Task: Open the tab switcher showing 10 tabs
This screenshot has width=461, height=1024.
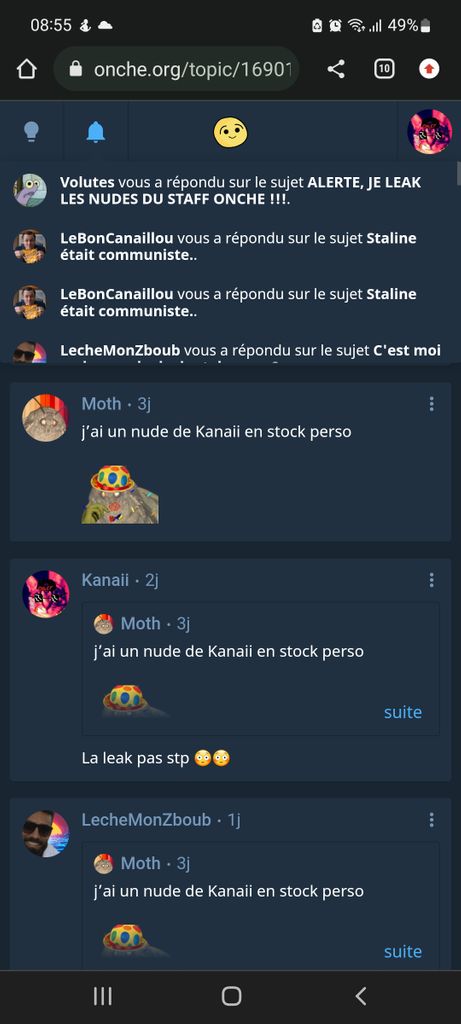Action: [x=384, y=69]
